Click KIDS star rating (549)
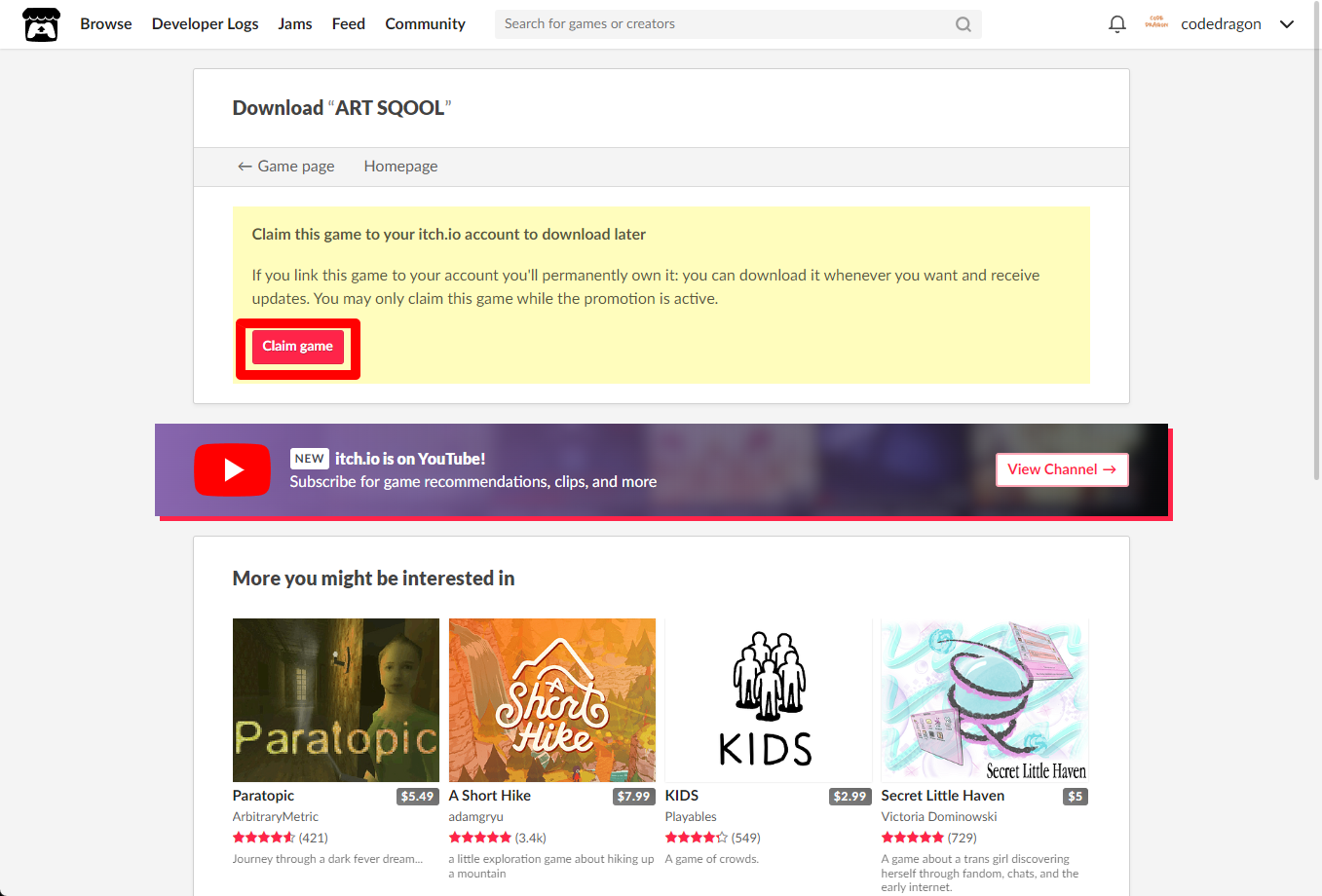This screenshot has height=896, width=1322. (713, 838)
